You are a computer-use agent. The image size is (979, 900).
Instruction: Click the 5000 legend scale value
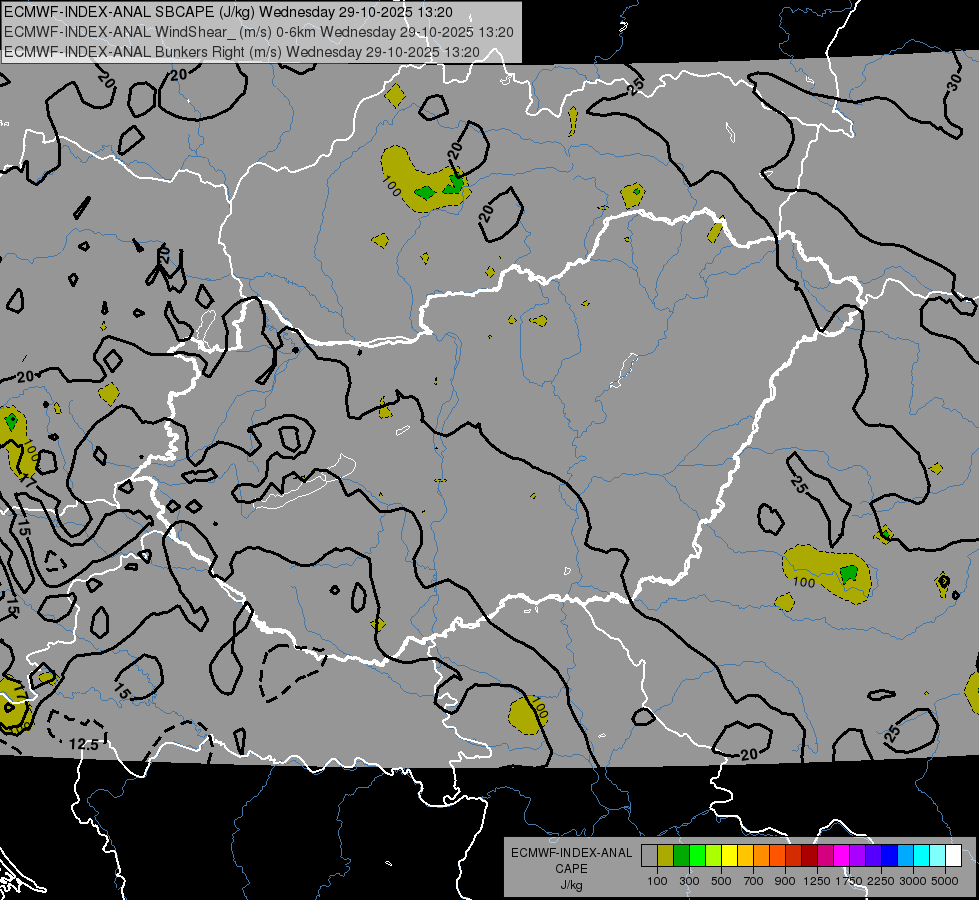945,881
